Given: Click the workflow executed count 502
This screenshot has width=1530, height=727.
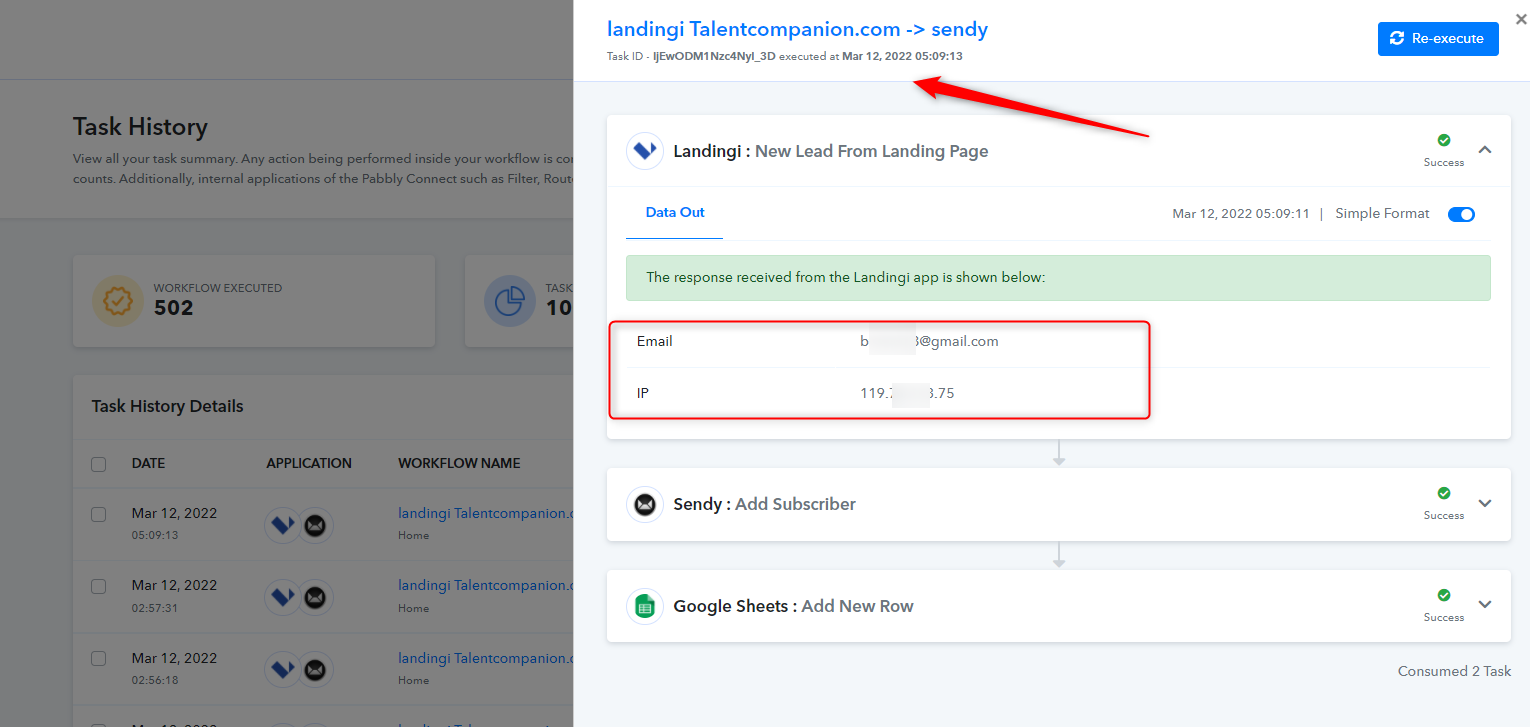Looking at the screenshot, I should click(x=173, y=308).
